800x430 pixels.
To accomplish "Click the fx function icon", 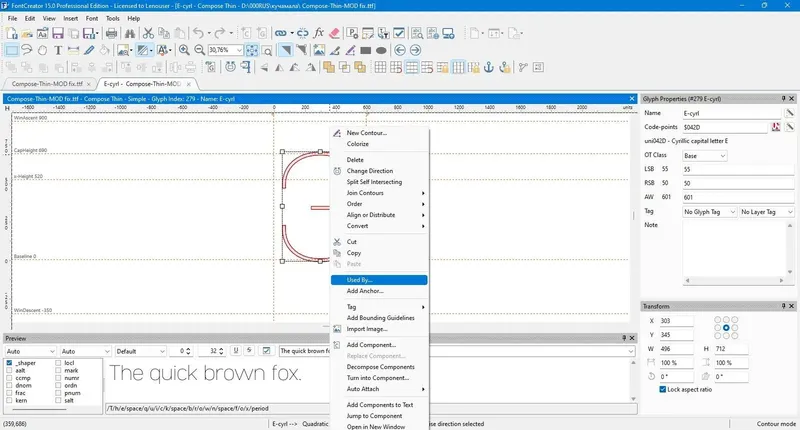I will [x=318, y=34].
